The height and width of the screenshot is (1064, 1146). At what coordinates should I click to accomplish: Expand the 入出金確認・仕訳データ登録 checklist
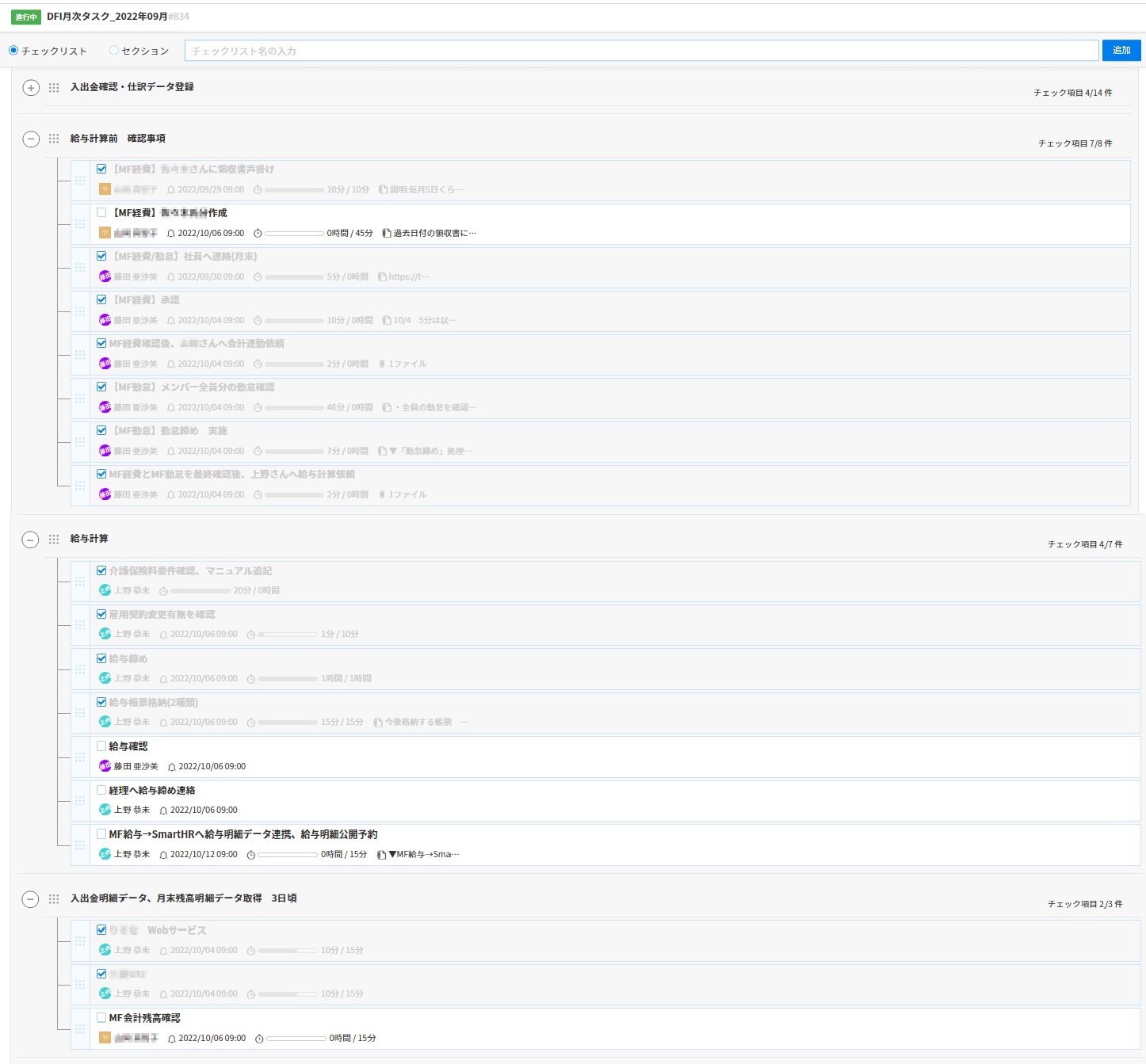tap(30, 88)
